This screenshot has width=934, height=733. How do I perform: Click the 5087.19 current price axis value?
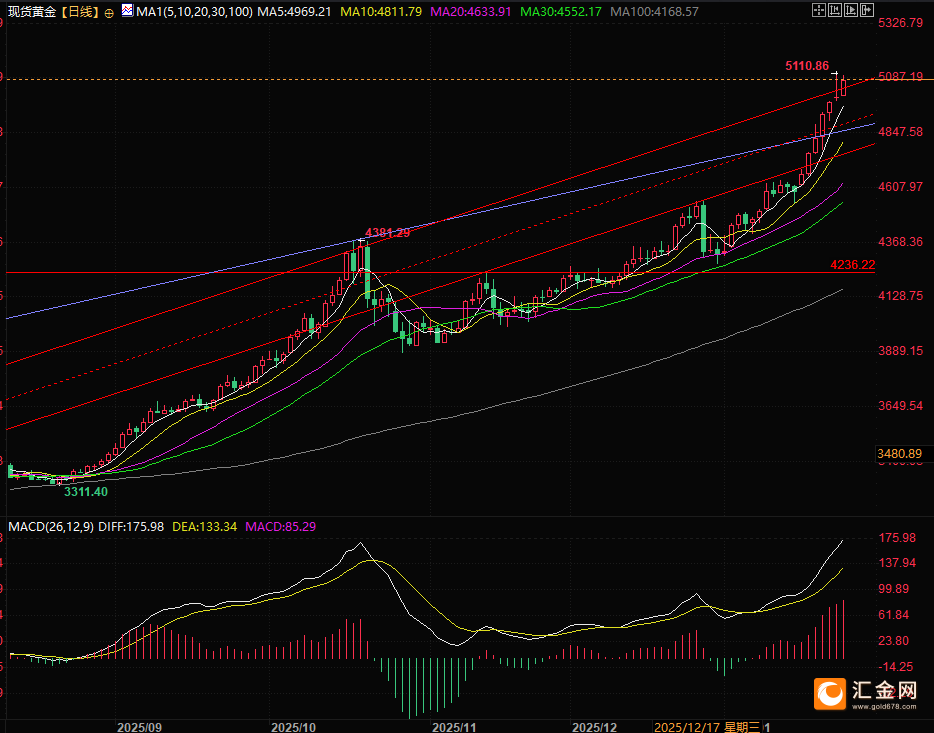coord(901,76)
